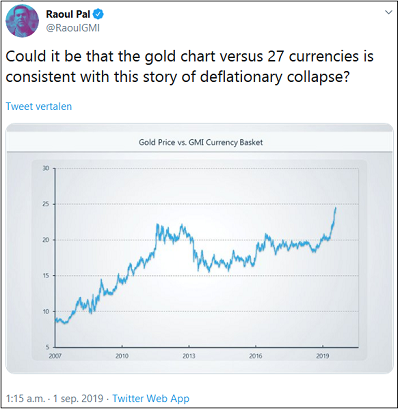Image resolution: width=400 pixels, height=411 pixels.
Task: Click the blue verified badge
Action: point(98,14)
